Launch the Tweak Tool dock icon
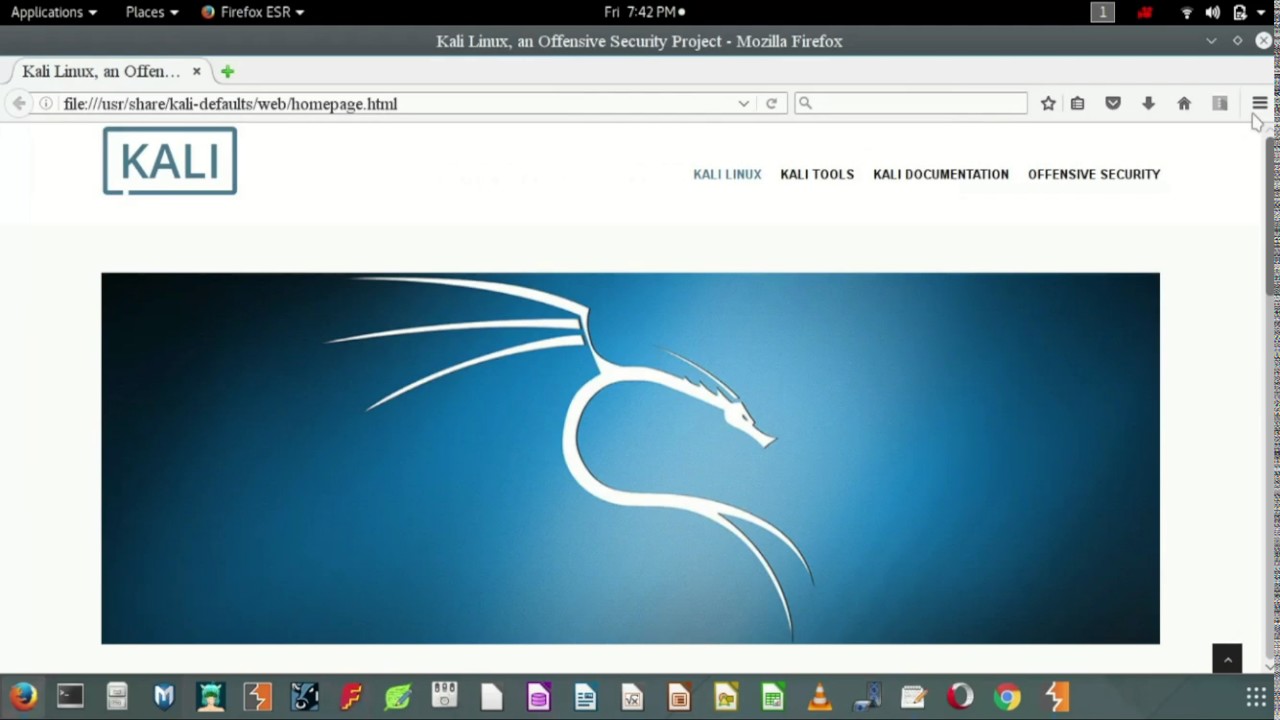This screenshot has height=720, width=1280. point(445,696)
